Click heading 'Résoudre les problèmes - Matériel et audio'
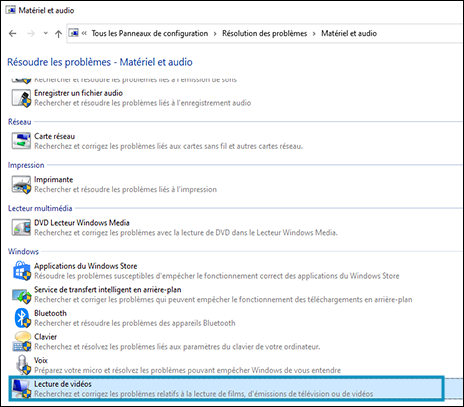This screenshot has height=407, width=464. click(100, 62)
